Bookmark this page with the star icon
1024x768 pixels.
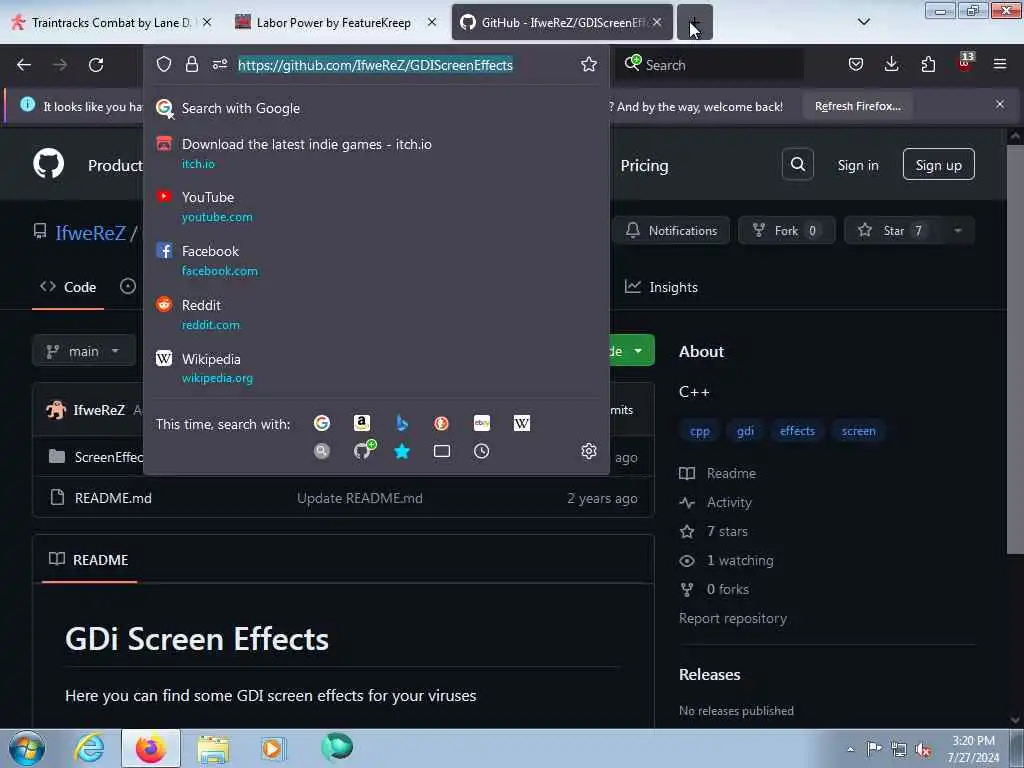[588, 64]
